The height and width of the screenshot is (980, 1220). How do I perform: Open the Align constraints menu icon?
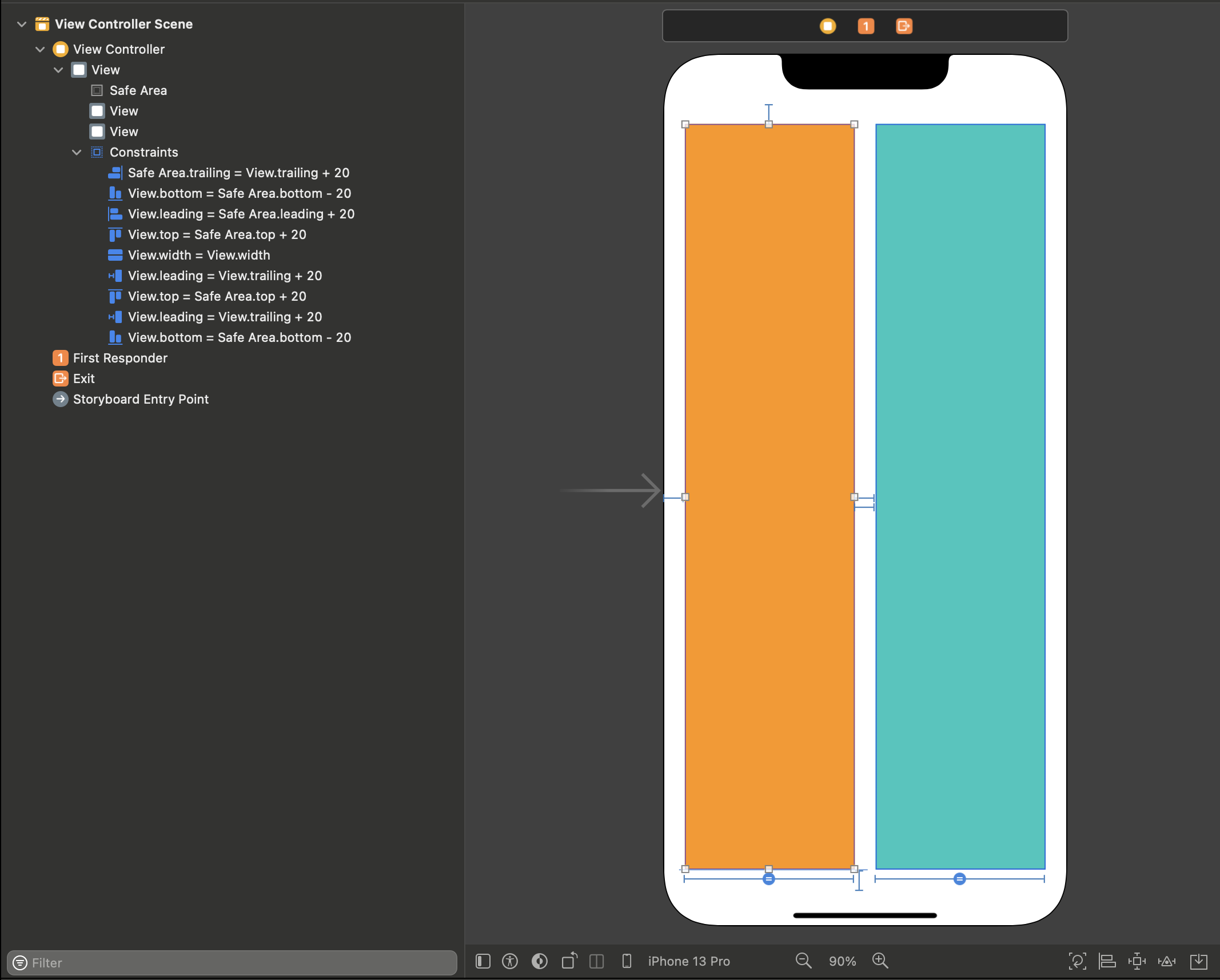(1107, 961)
